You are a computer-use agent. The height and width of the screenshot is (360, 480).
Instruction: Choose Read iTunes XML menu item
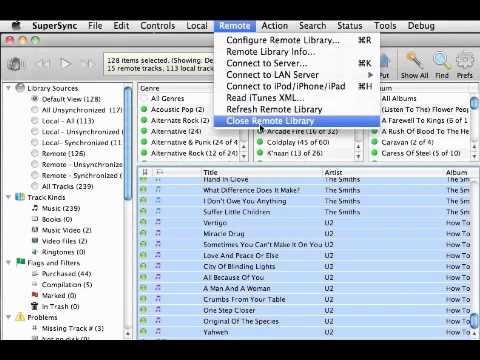coord(297,98)
